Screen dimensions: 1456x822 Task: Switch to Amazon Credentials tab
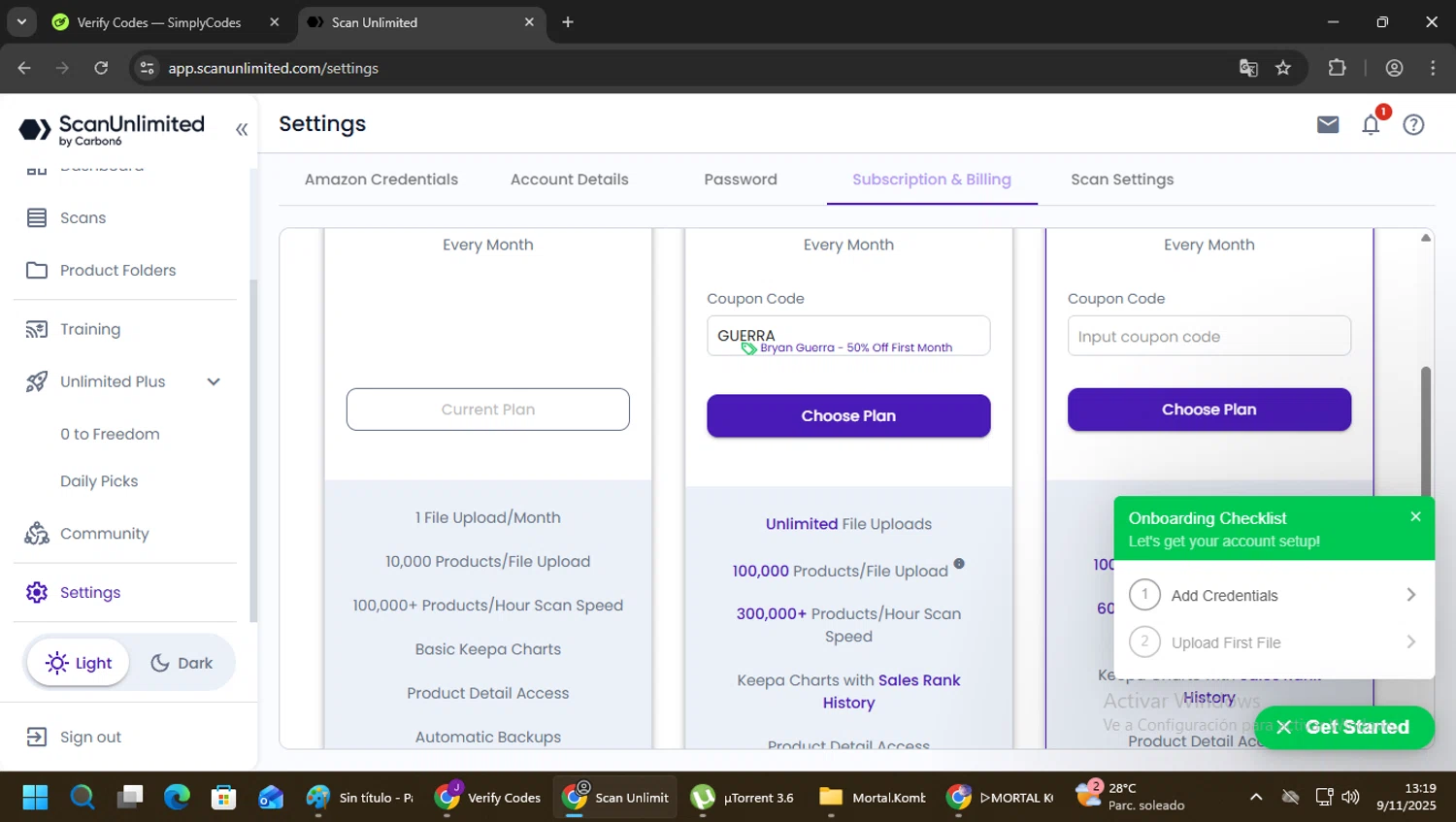coord(381,180)
